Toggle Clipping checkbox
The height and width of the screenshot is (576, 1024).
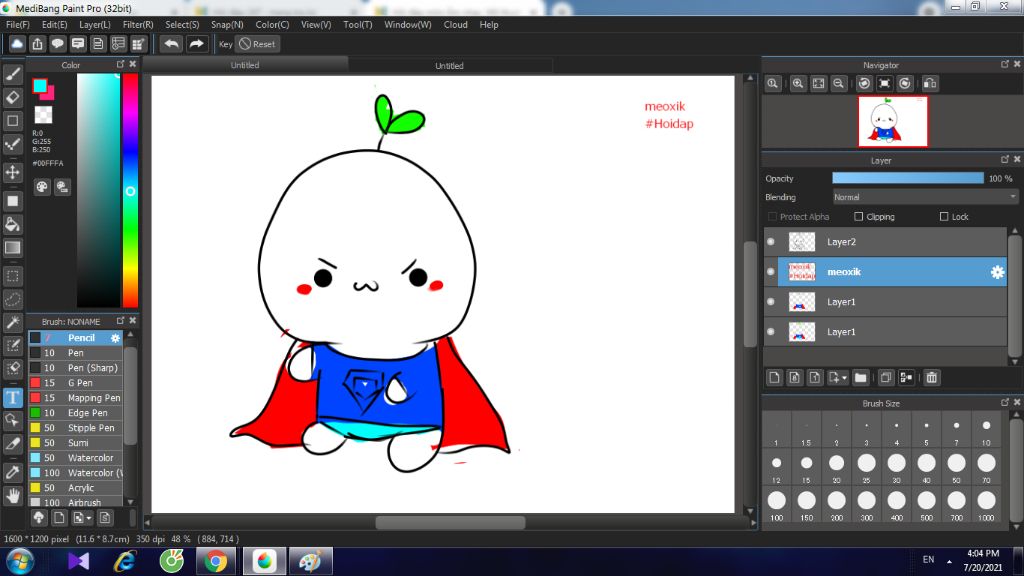[x=859, y=217]
